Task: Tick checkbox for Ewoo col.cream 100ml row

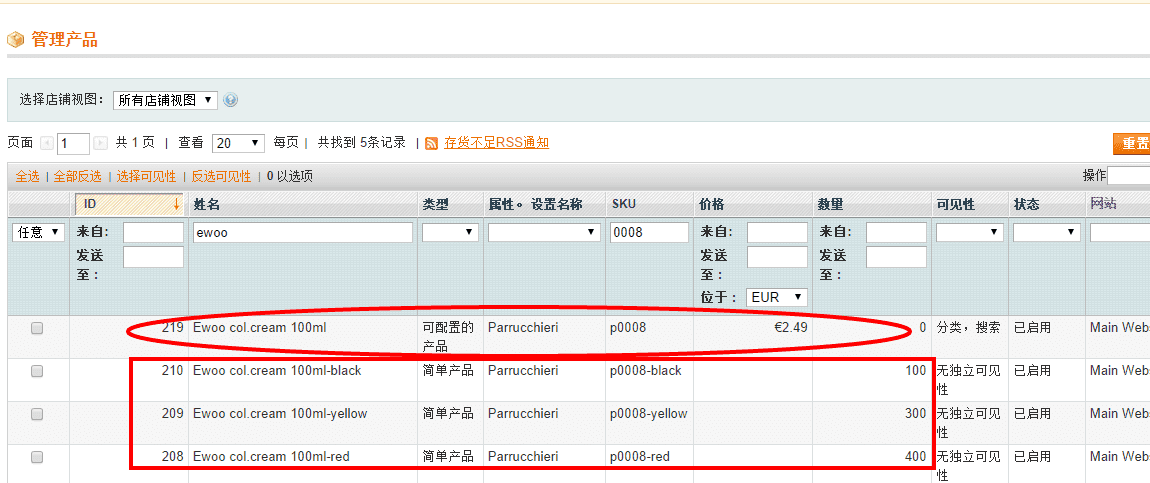Action: coord(37,329)
